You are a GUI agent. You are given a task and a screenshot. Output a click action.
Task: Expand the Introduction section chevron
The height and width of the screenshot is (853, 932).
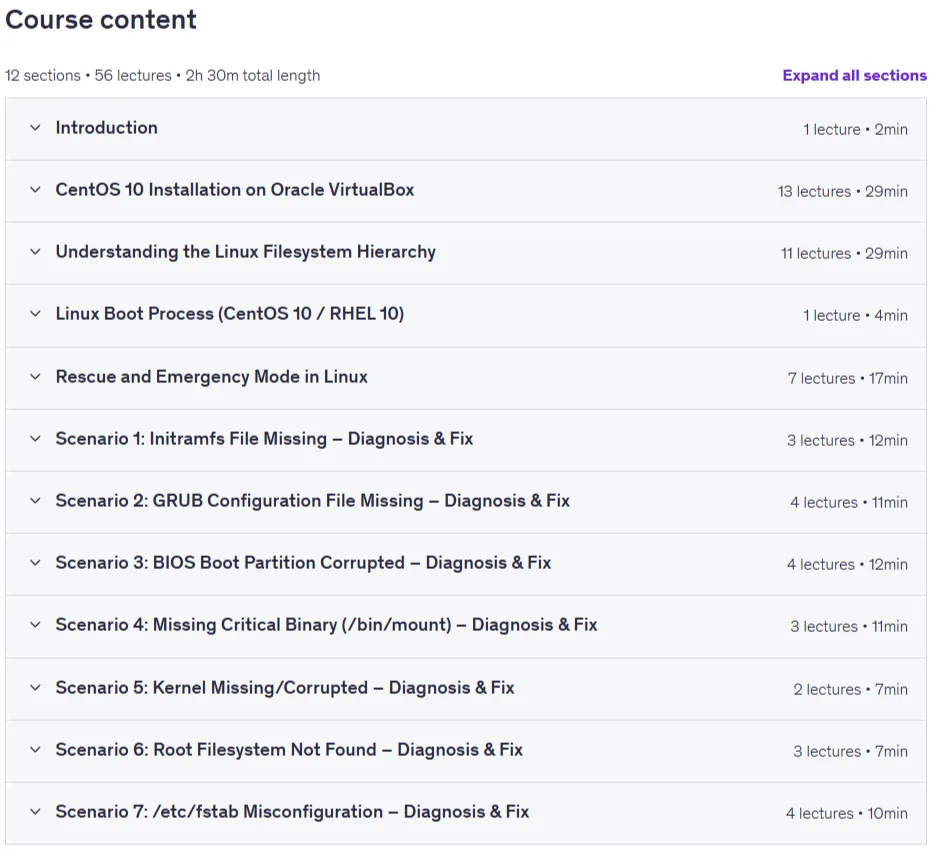[36, 128]
